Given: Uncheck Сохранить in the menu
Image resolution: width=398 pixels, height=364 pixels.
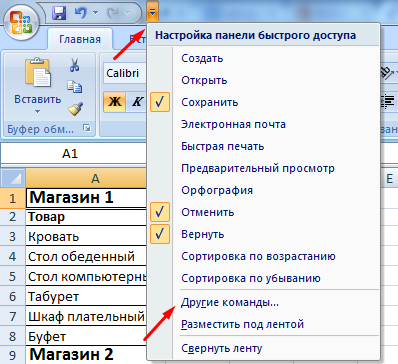Looking at the screenshot, I should point(263,102).
